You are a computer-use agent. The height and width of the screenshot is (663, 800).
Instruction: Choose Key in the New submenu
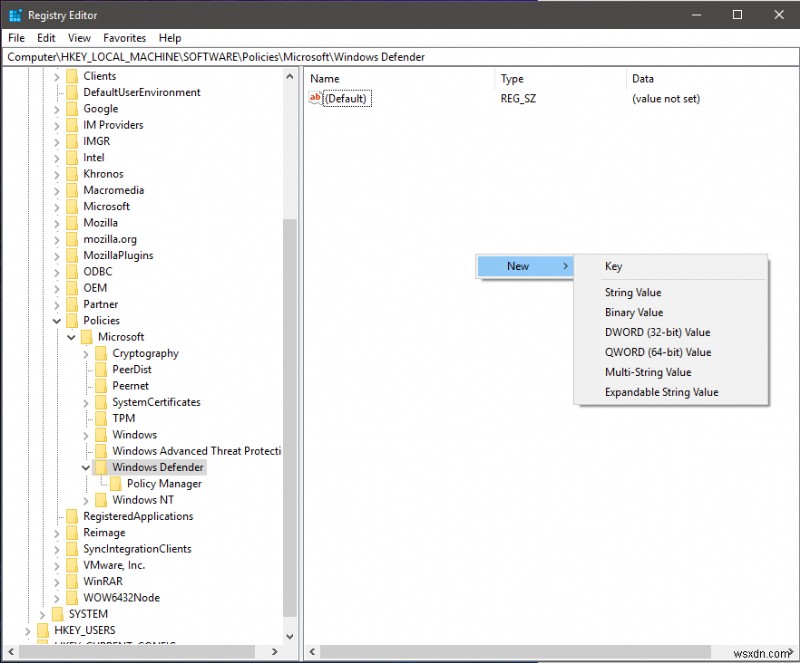coord(613,266)
